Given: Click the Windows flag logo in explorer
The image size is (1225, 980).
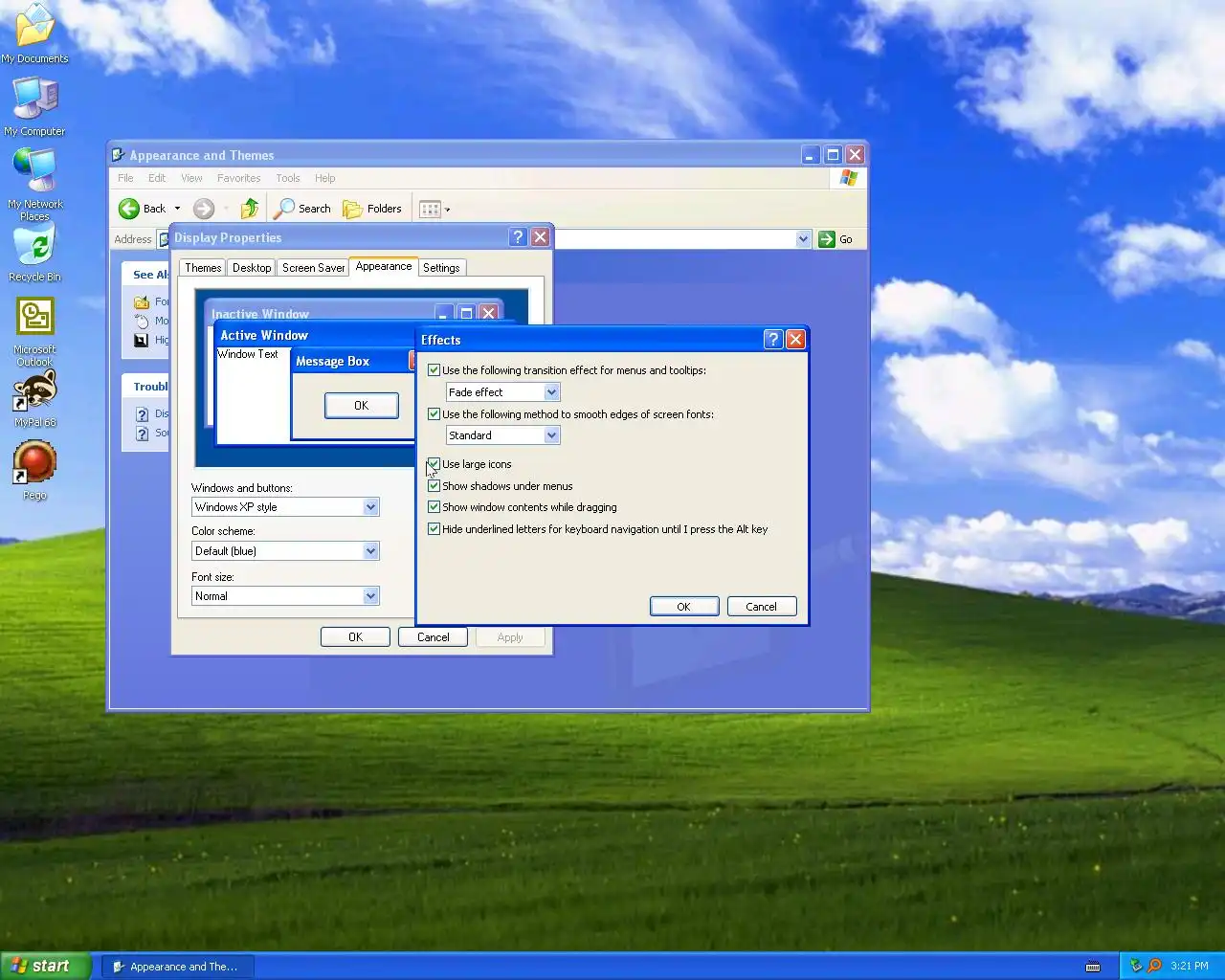Looking at the screenshot, I should click(x=849, y=178).
